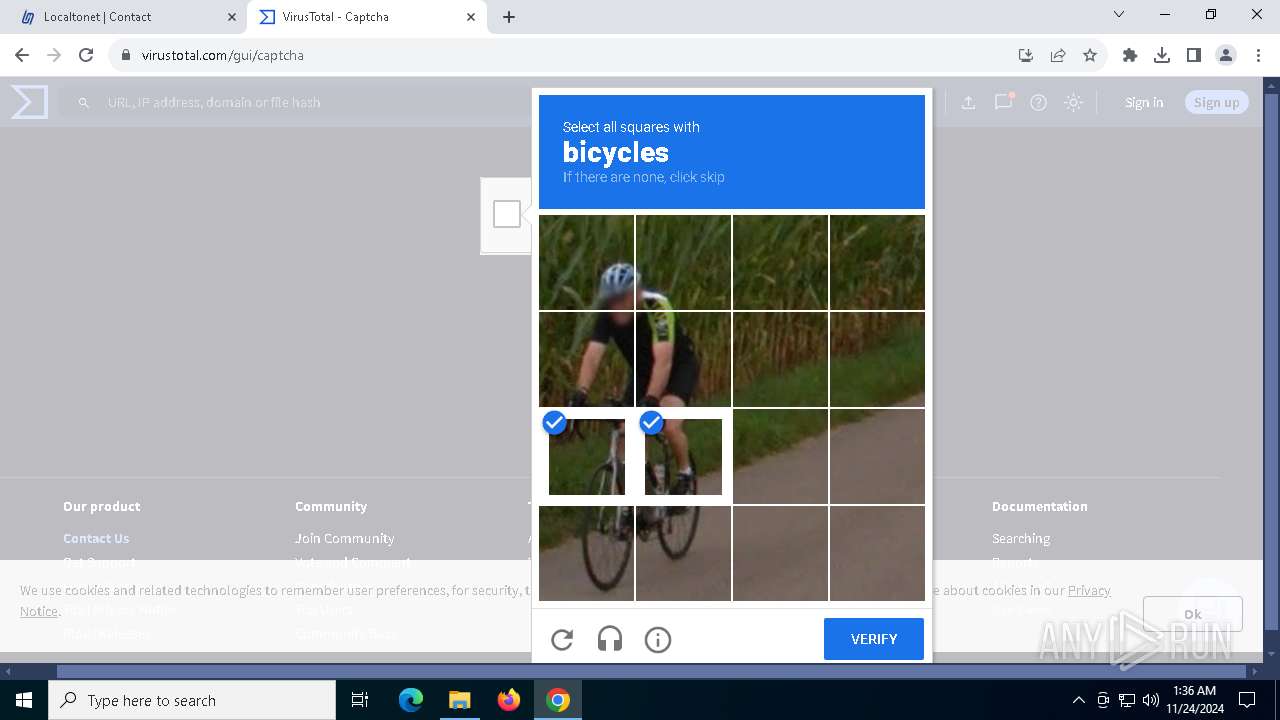
Task: Open the Searching documentation link
Action: tap(1021, 538)
